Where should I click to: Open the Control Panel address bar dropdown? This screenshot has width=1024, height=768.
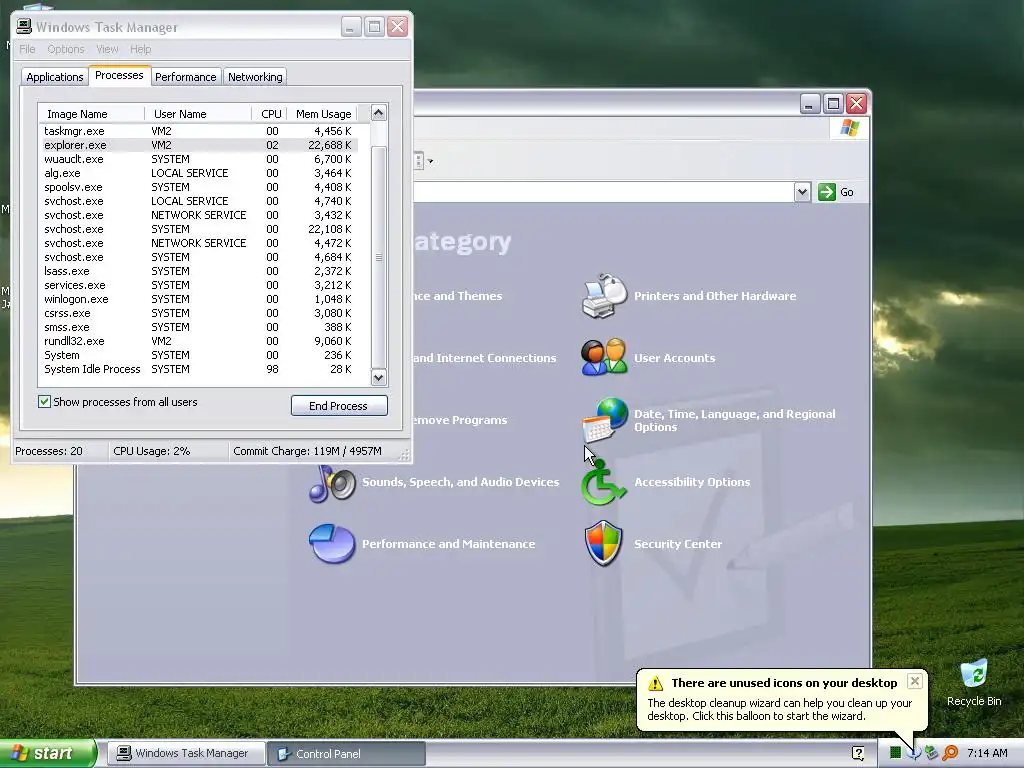tap(802, 192)
